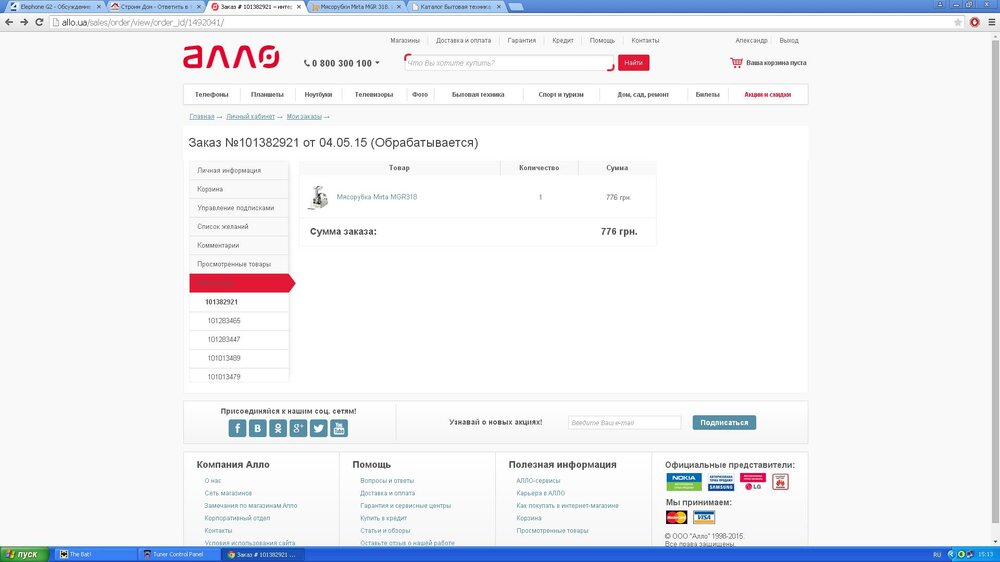Expand the phone number 0 800 300 100 dropdown
This screenshot has height=562, width=1000.
(378, 63)
